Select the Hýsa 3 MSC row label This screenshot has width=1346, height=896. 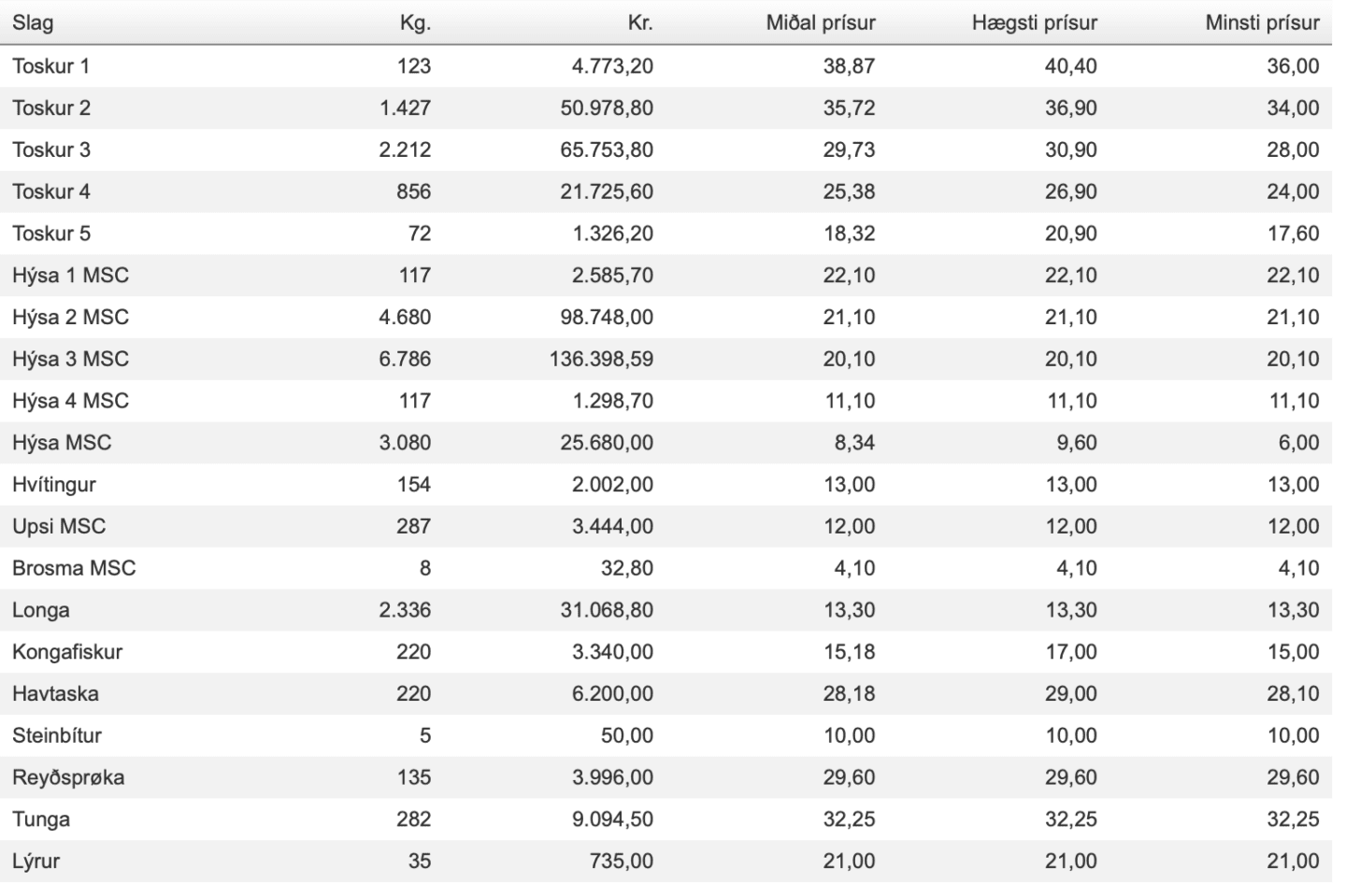point(70,359)
